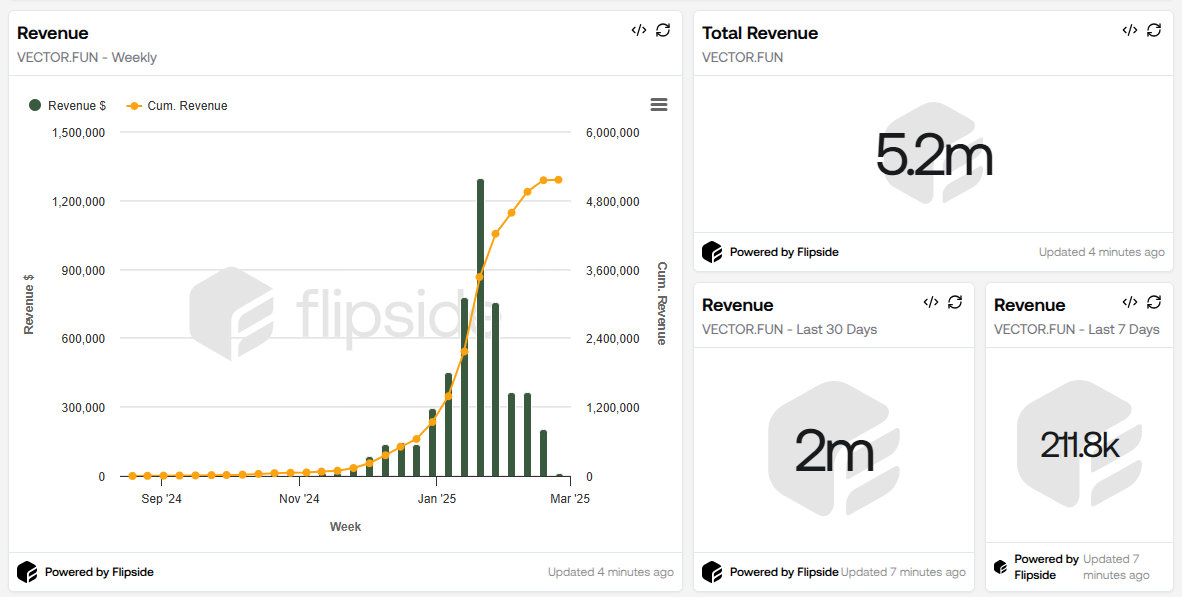The image size is (1182, 597).
Task: Open the code view for Last 7 Days Revenue
Action: point(1130,302)
